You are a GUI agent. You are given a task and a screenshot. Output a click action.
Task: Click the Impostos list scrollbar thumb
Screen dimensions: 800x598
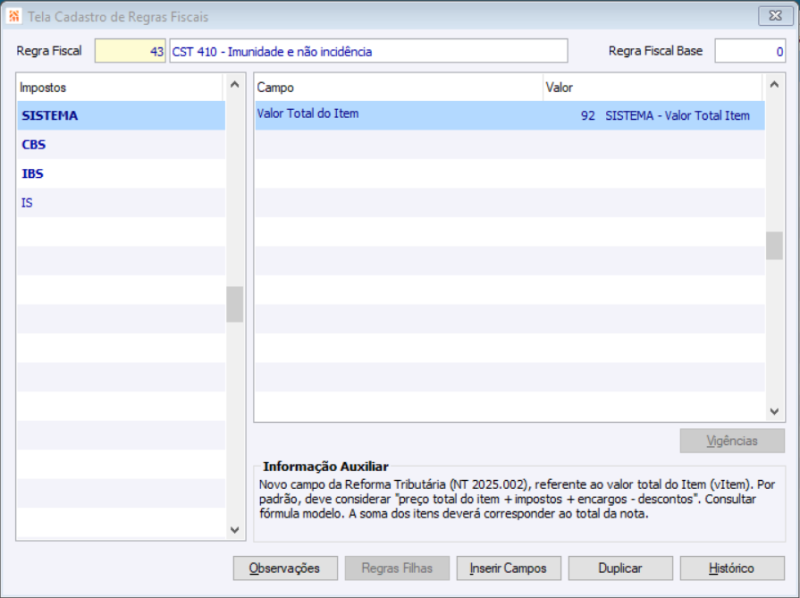click(x=234, y=302)
